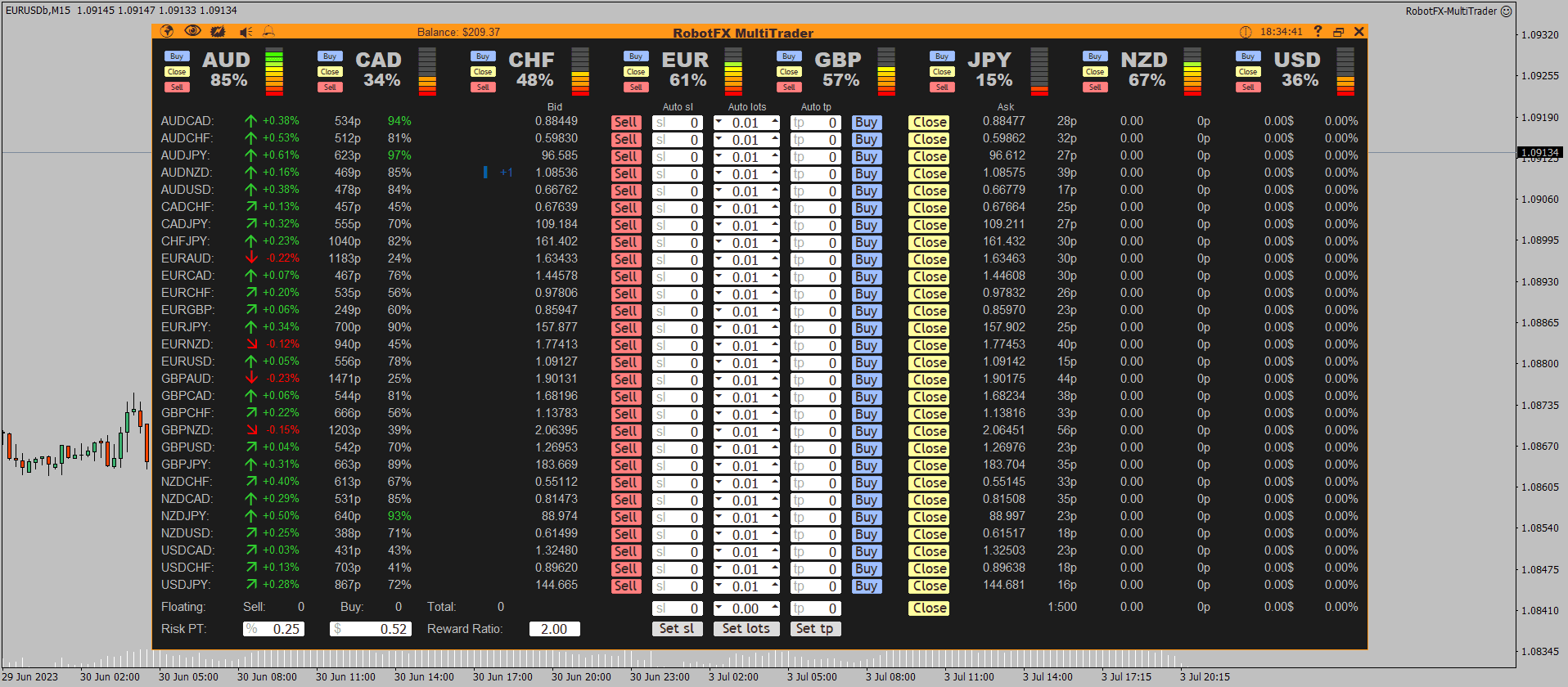The width and height of the screenshot is (1568, 687).
Task: Increase auto lots with EURJPY up arrow
Action: click(x=775, y=329)
